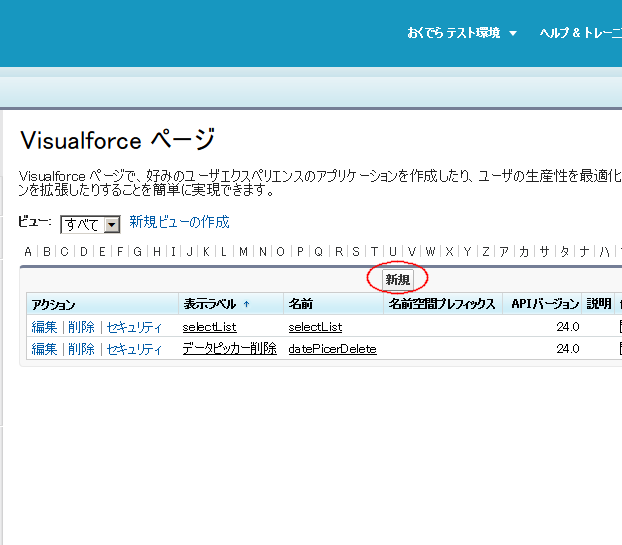The image size is (622, 545).
Task: Filter list by kana ア
Action: pyautogui.click(x=504, y=252)
